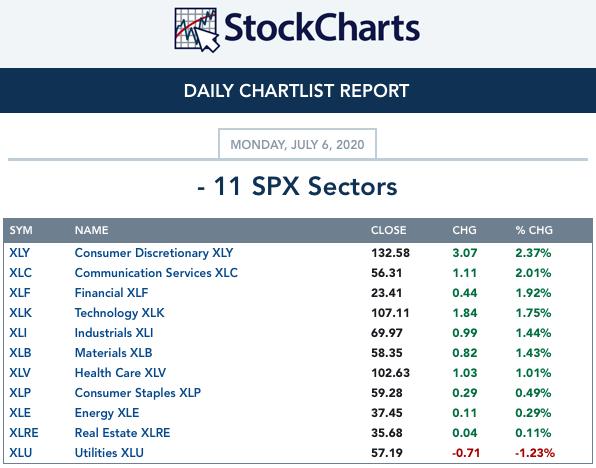The height and width of the screenshot is (468, 596).
Task: Select the Energy XLE name link
Action: coord(107,413)
